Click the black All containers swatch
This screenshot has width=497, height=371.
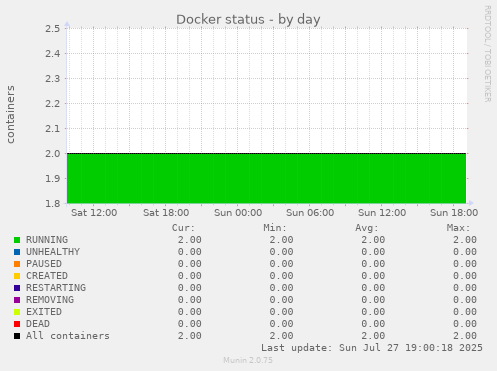coord(17,336)
